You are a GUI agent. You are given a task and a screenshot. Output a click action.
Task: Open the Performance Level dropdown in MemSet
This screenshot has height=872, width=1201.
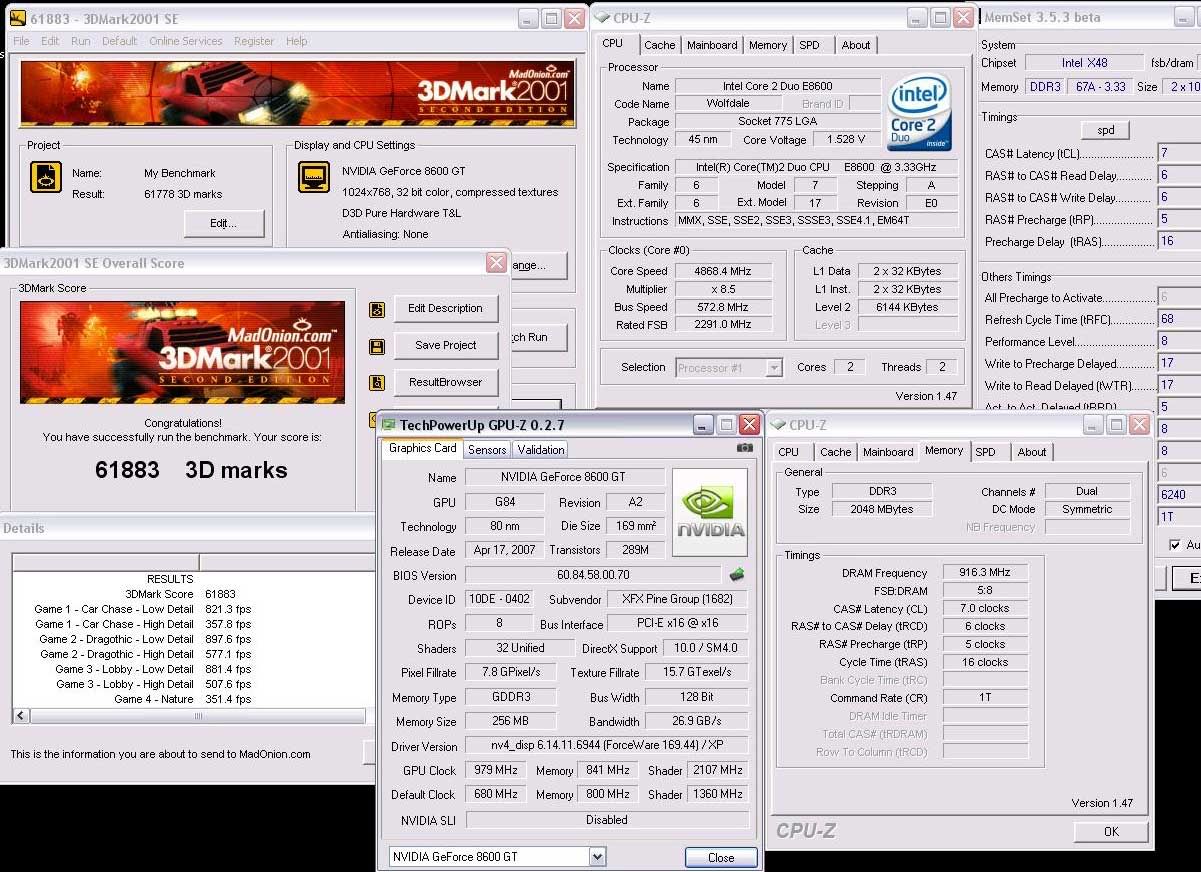click(1179, 341)
